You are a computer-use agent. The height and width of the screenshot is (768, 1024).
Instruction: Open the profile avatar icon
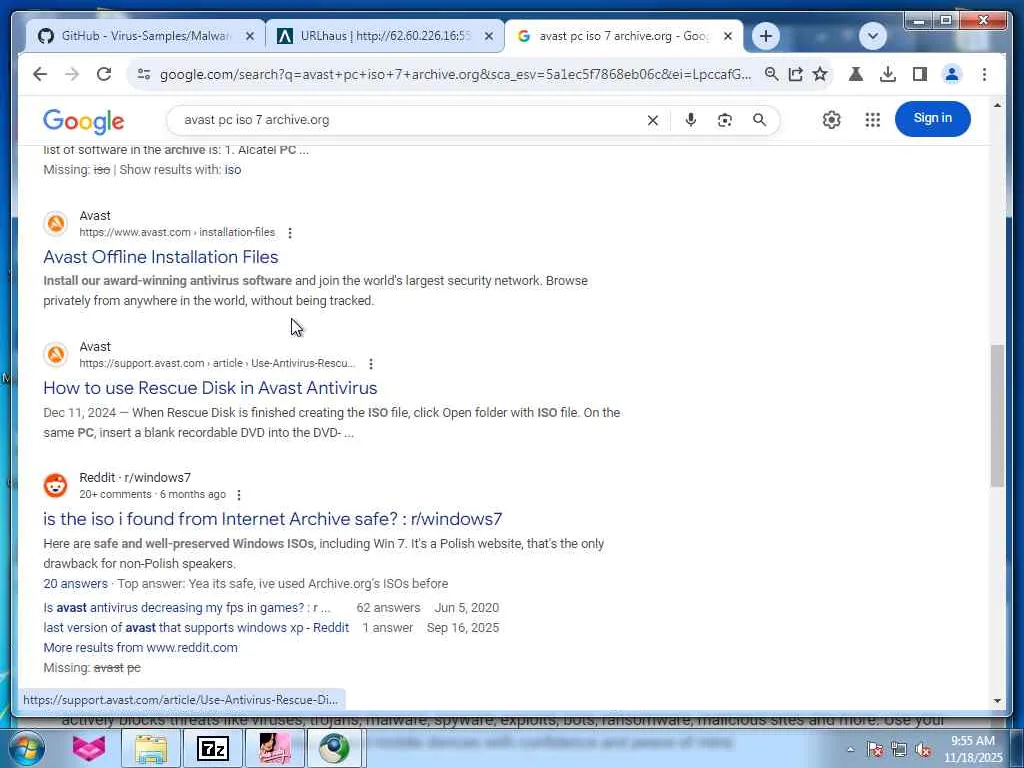pos(952,74)
